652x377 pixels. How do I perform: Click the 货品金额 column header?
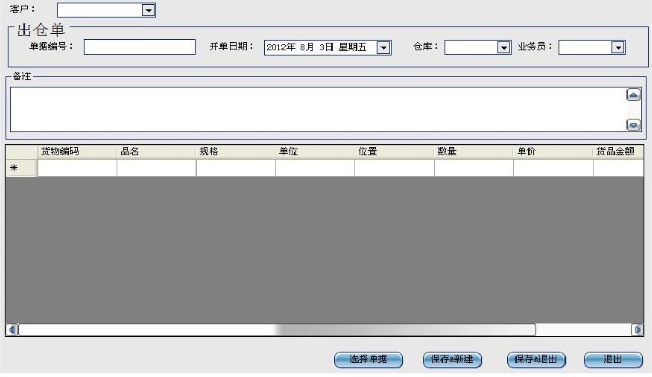click(x=618, y=152)
